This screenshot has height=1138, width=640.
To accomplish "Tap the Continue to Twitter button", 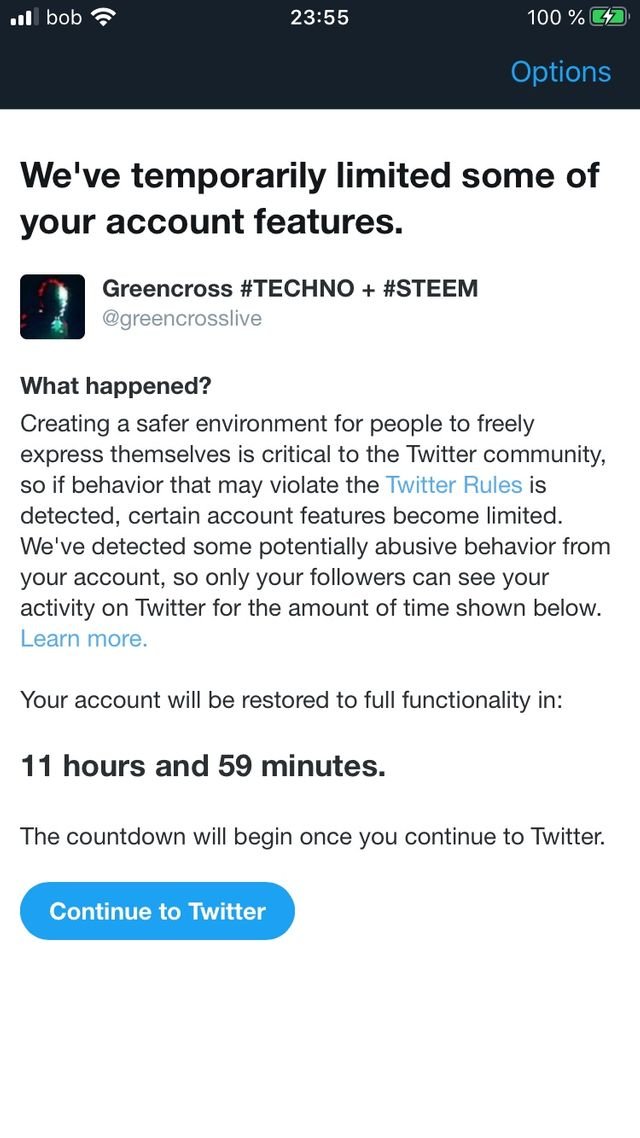I will (x=157, y=911).
